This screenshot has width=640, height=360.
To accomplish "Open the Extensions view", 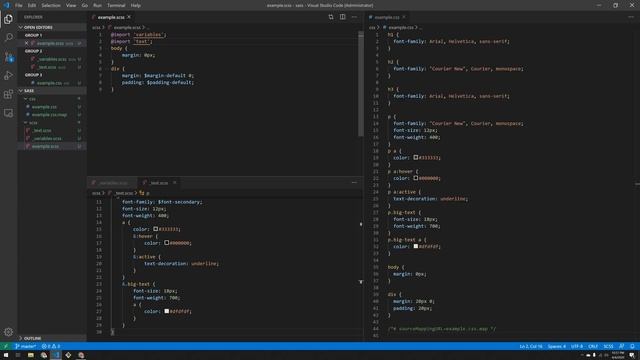I will (x=8, y=94).
